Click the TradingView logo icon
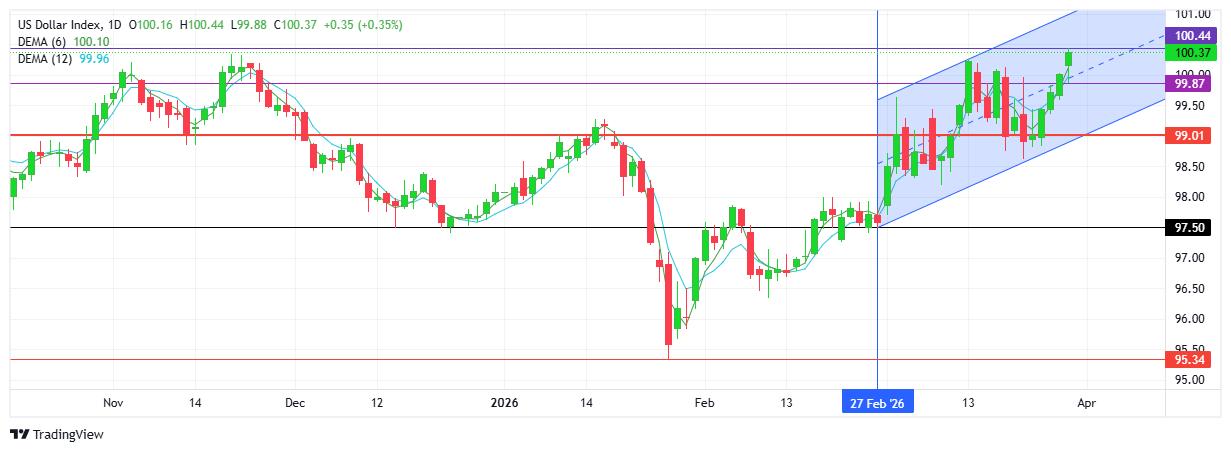This screenshot has height=452, width=1231. (x=18, y=435)
